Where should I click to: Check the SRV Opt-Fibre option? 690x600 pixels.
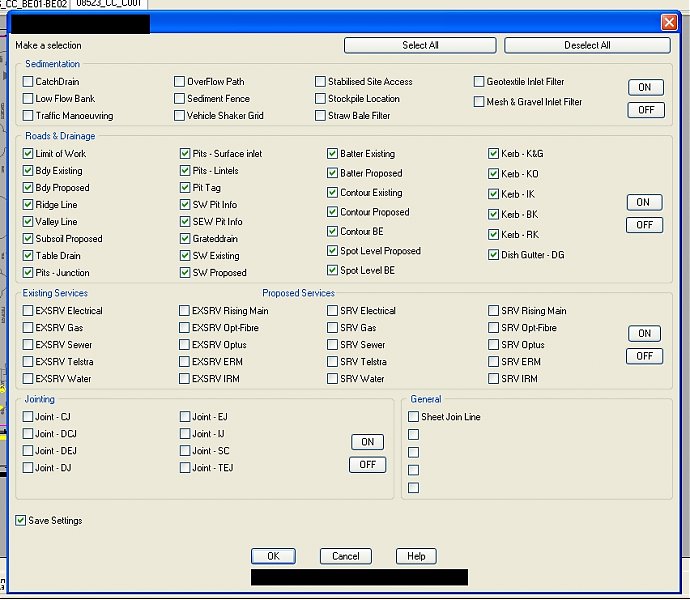[494, 328]
